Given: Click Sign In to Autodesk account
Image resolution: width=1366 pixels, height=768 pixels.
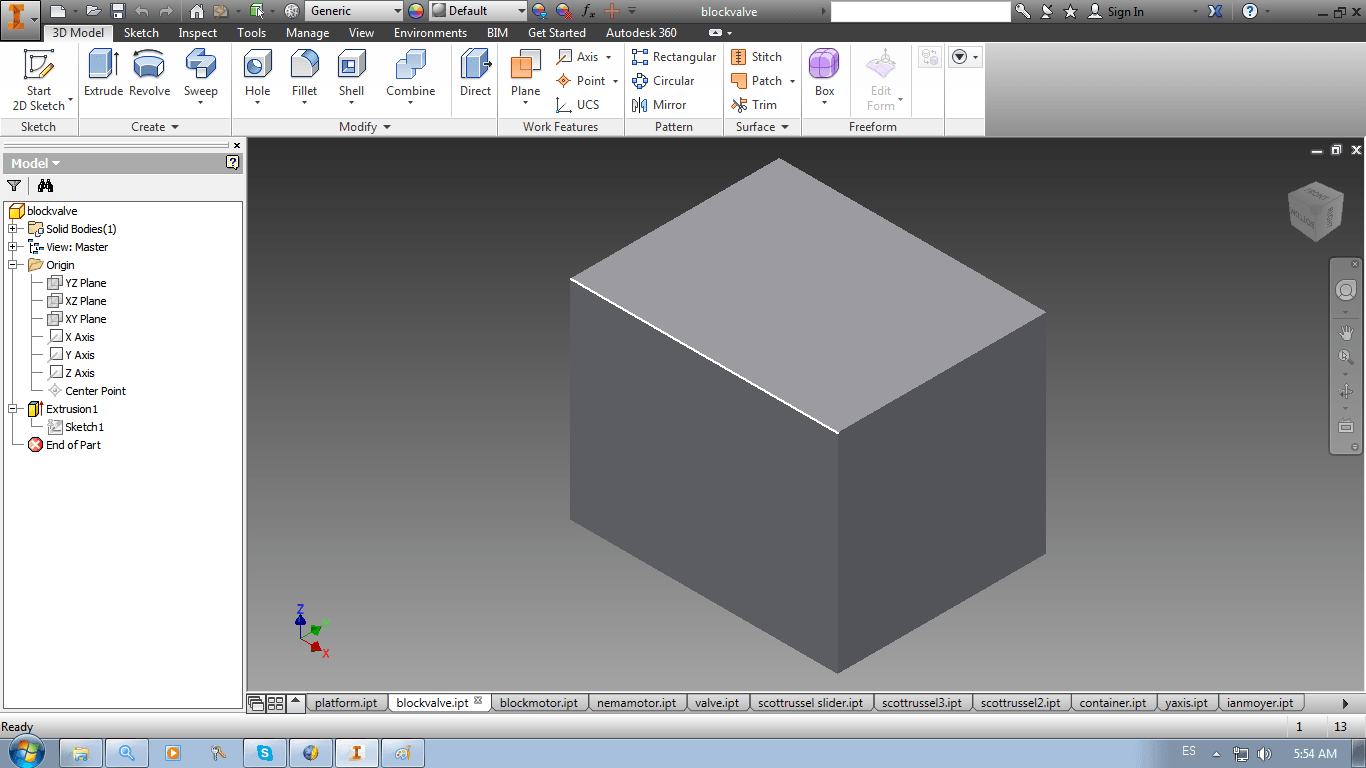Looking at the screenshot, I should tap(1115, 11).
